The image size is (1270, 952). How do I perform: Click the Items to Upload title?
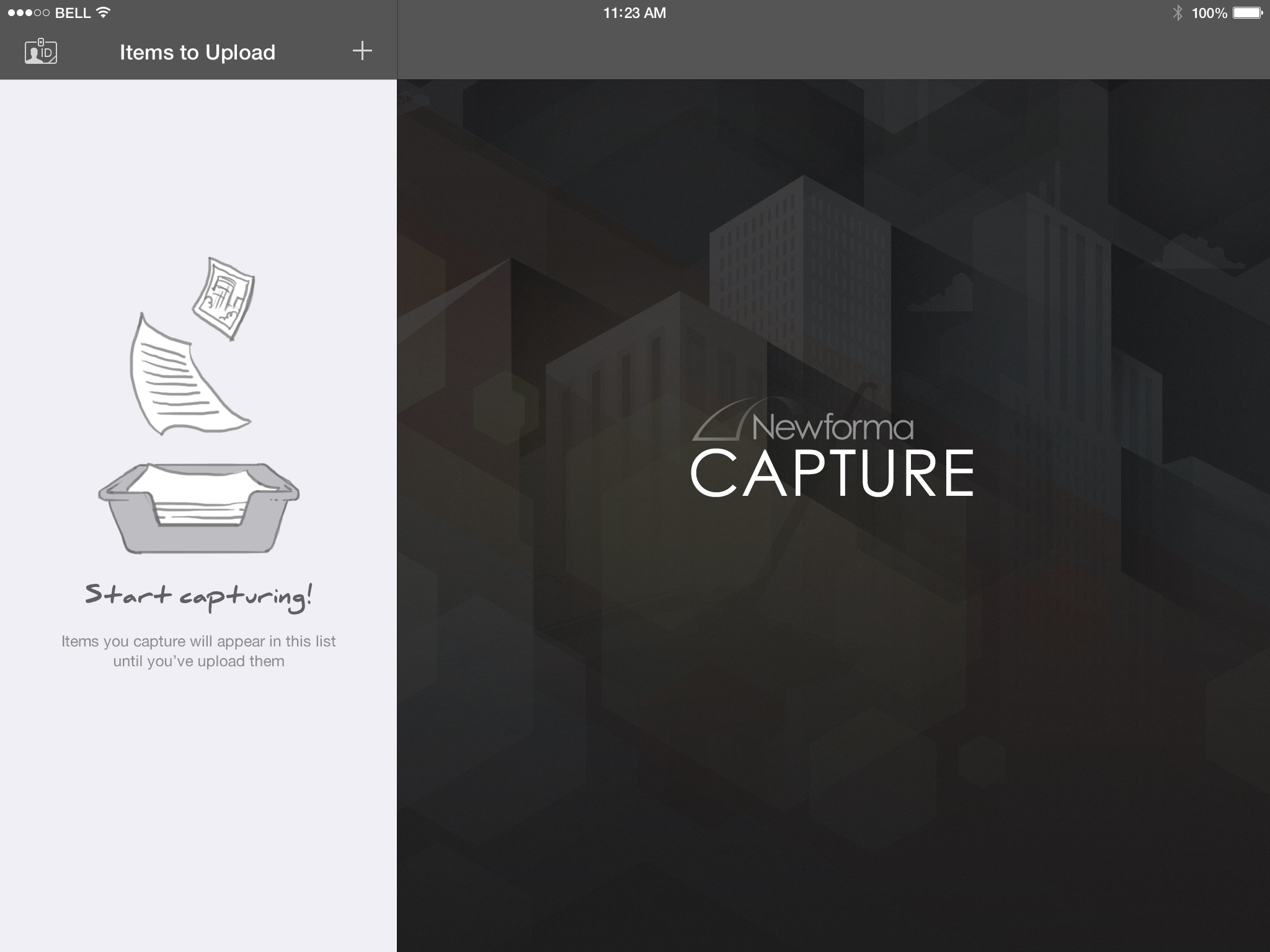(x=197, y=52)
